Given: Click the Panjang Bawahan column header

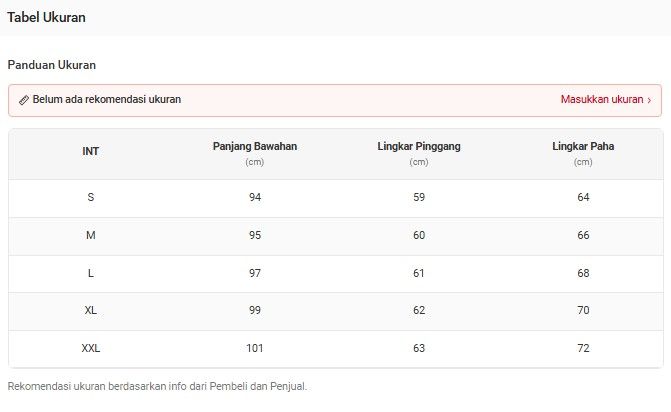Looking at the screenshot, I should coord(255,147).
